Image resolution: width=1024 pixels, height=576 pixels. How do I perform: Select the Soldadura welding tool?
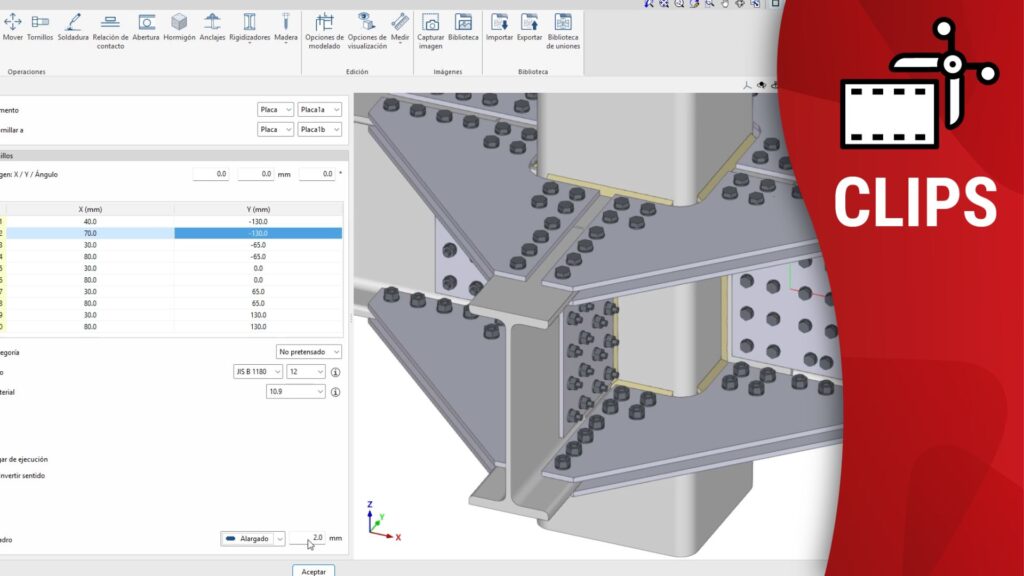point(73,27)
